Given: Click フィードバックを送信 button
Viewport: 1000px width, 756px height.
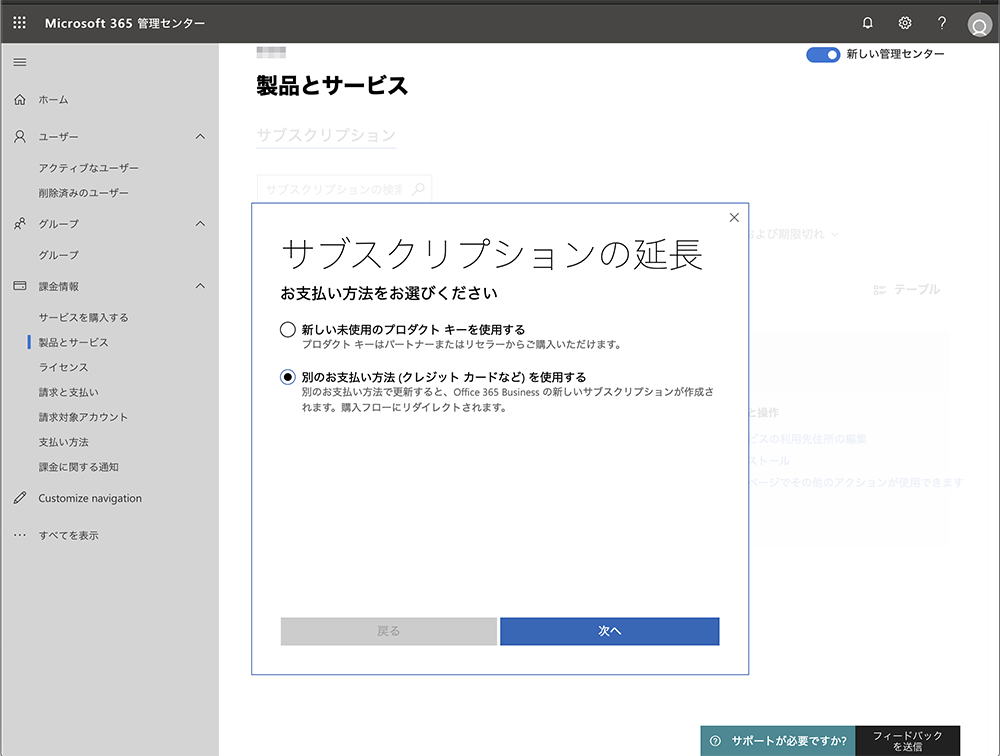Looking at the screenshot, I should click(x=908, y=741).
